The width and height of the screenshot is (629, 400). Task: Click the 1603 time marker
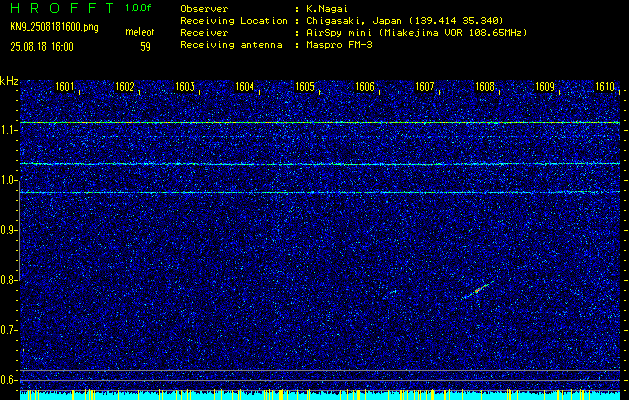coord(185,87)
